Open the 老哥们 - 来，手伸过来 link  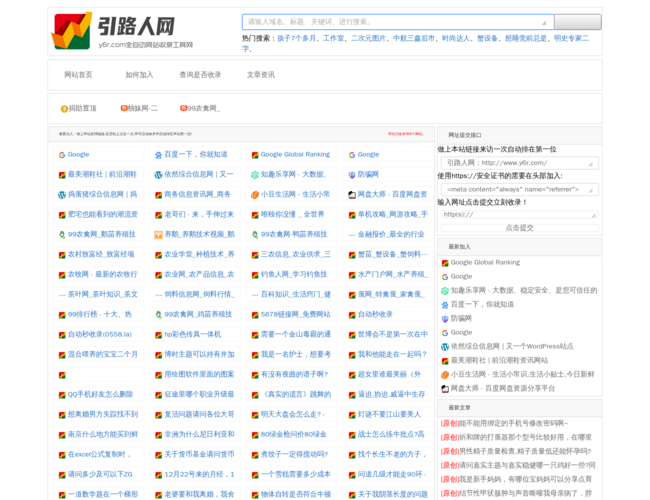tap(199, 214)
